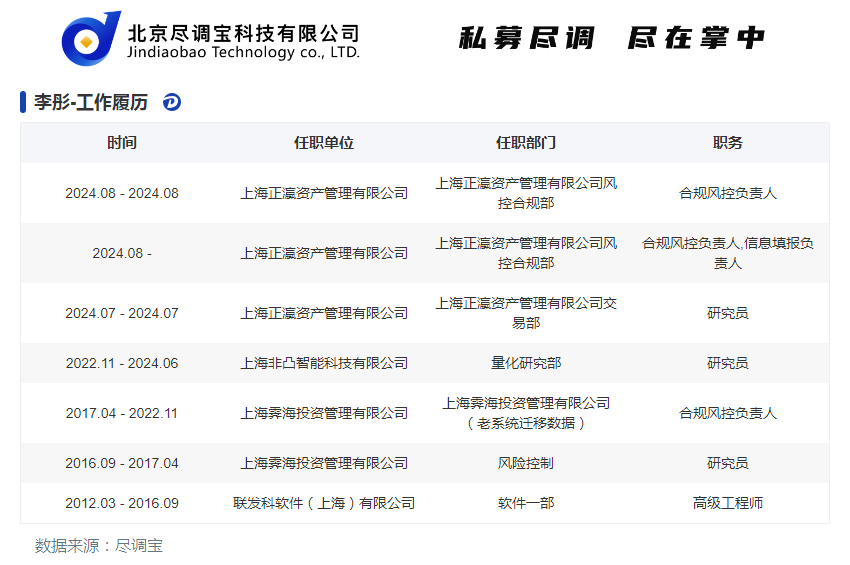Select the date cell 2024.07 - 2024.07
Image resolution: width=850 pixels, height=565 pixels.
pyautogui.click(x=122, y=313)
